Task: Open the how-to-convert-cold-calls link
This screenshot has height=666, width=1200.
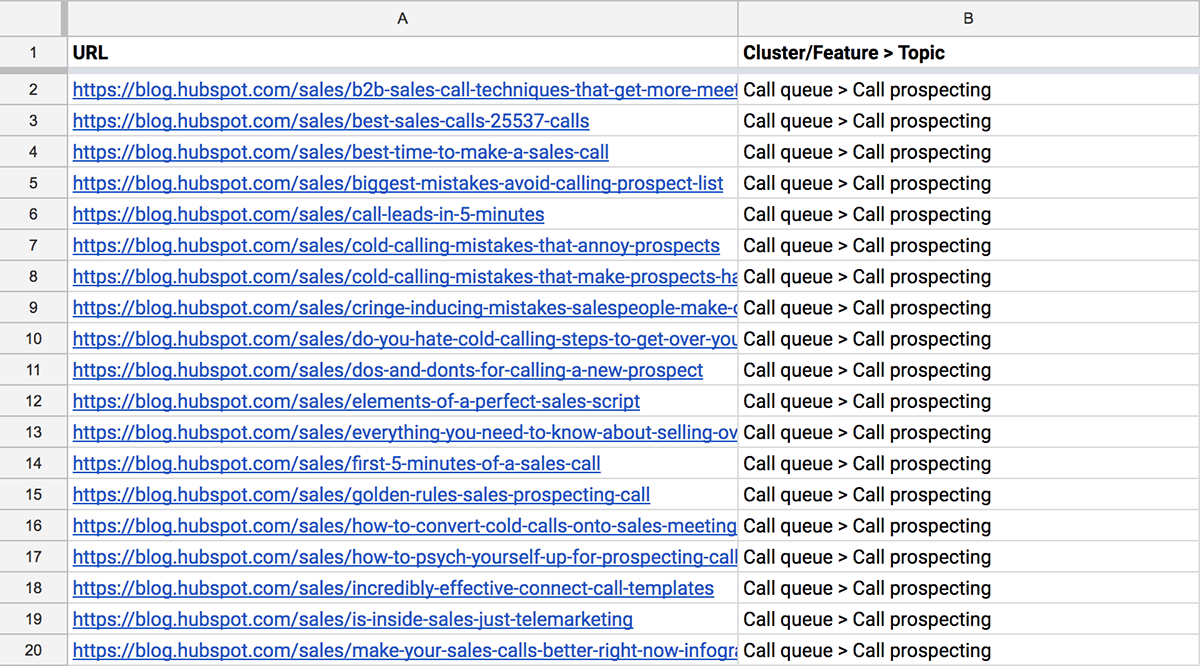Action: [x=405, y=526]
